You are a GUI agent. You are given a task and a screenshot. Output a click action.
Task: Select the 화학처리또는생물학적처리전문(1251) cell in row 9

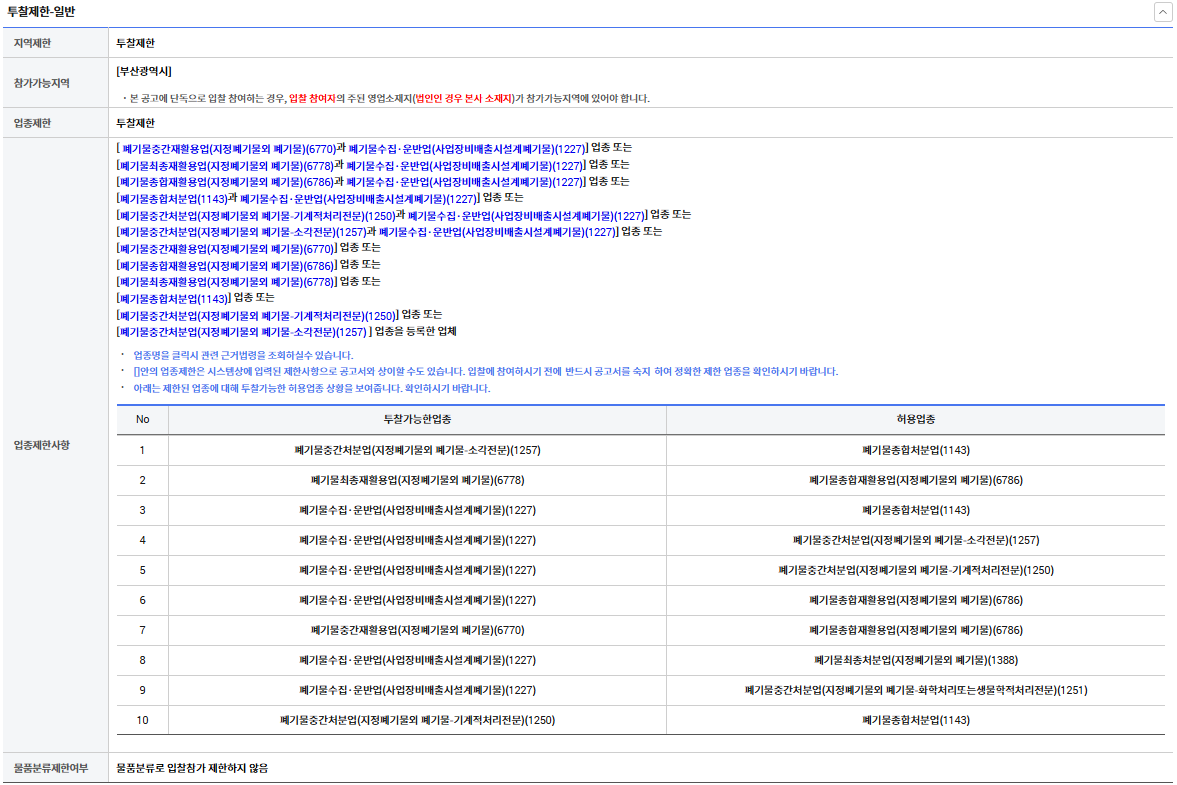[915, 690]
